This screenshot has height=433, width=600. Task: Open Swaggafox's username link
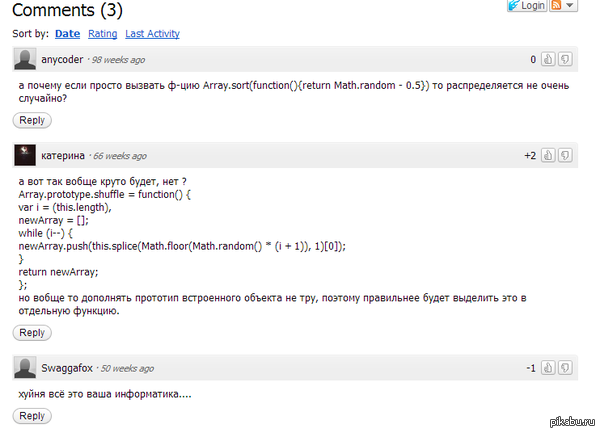pyautogui.click(x=66, y=369)
